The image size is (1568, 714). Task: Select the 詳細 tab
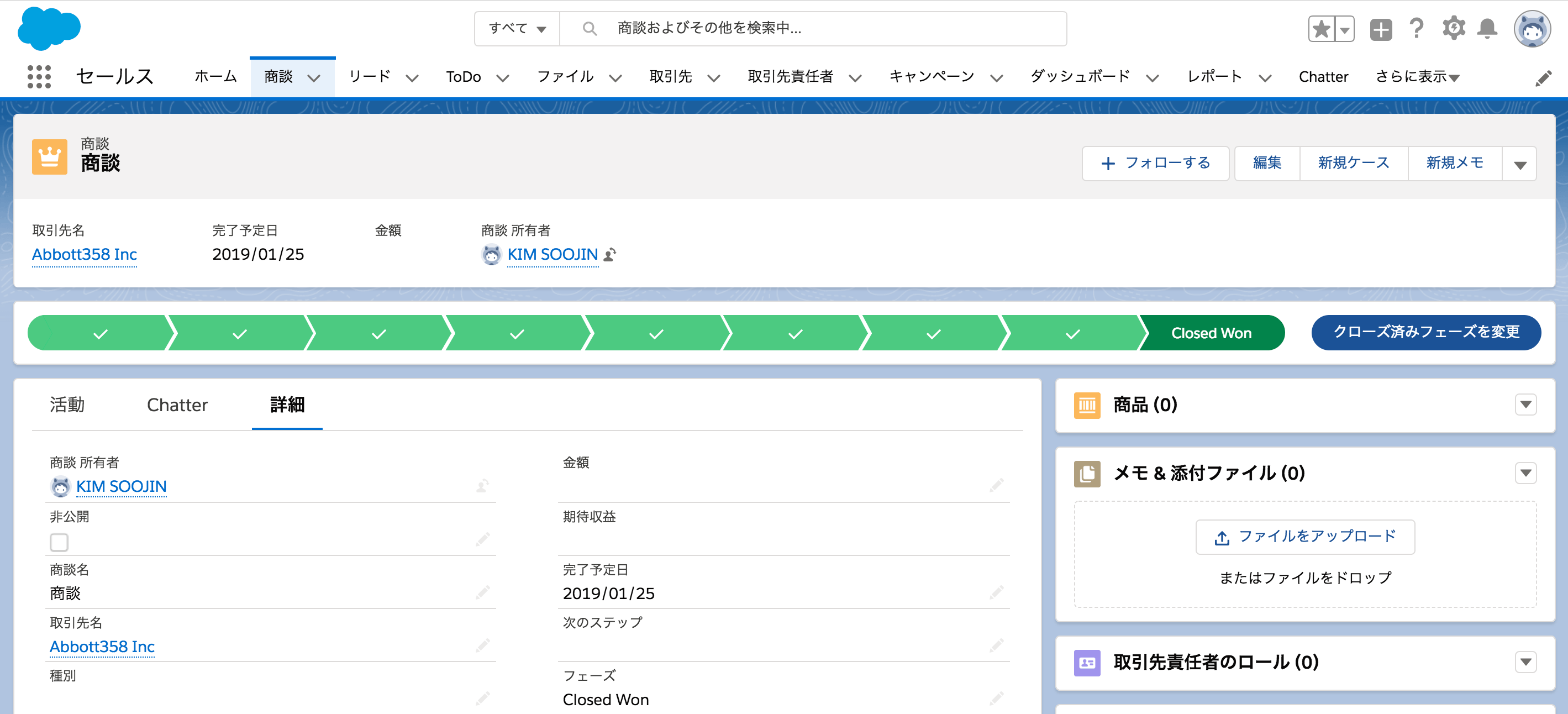tap(287, 406)
